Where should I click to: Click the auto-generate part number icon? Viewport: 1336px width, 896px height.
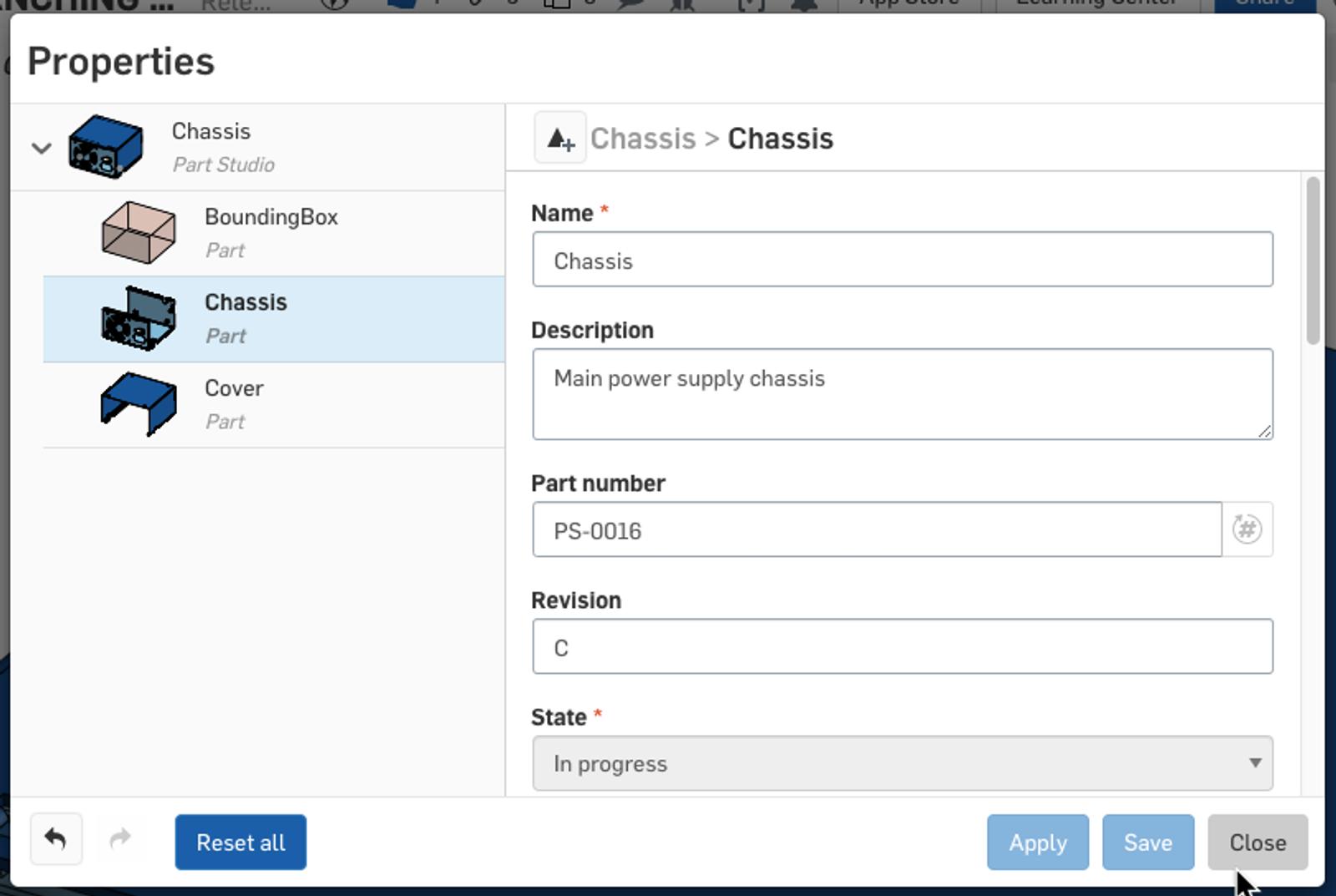[x=1246, y=528]
